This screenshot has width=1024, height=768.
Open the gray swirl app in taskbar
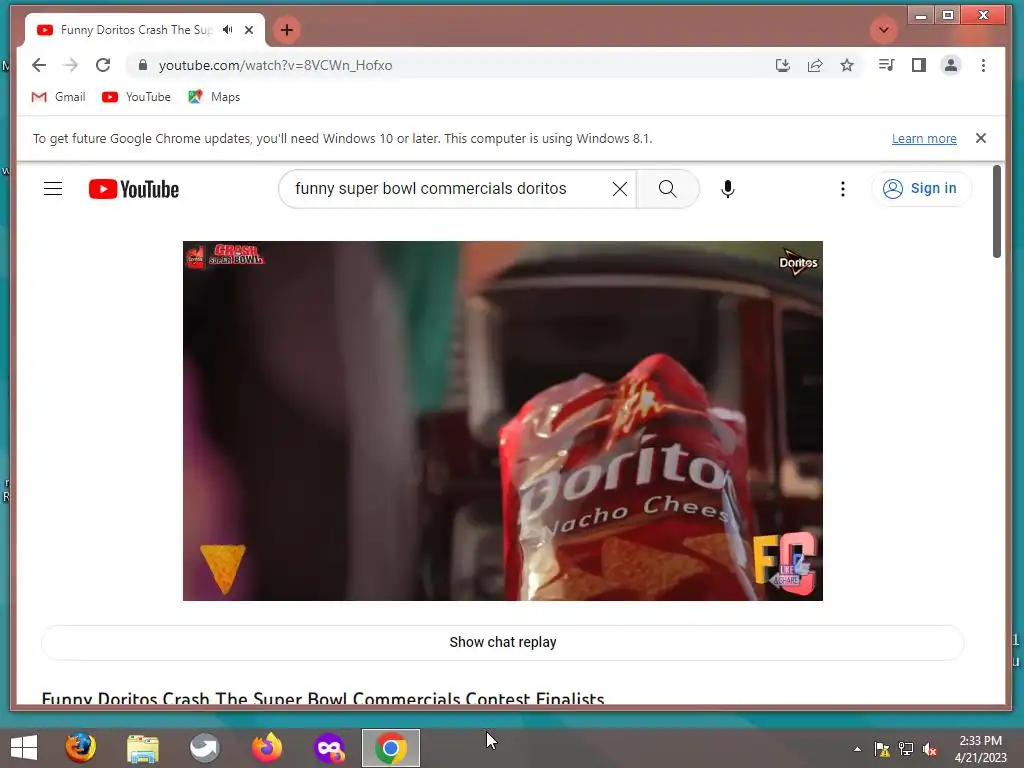click(204, 748)
